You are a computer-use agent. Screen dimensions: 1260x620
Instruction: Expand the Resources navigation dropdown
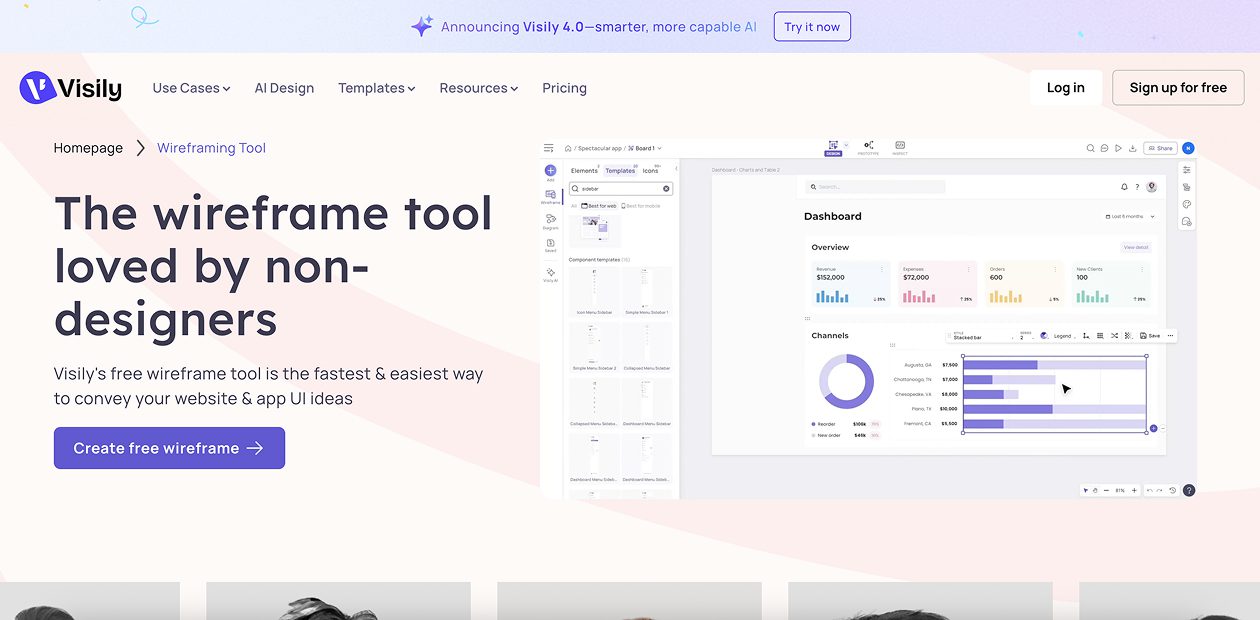(479, 88)
